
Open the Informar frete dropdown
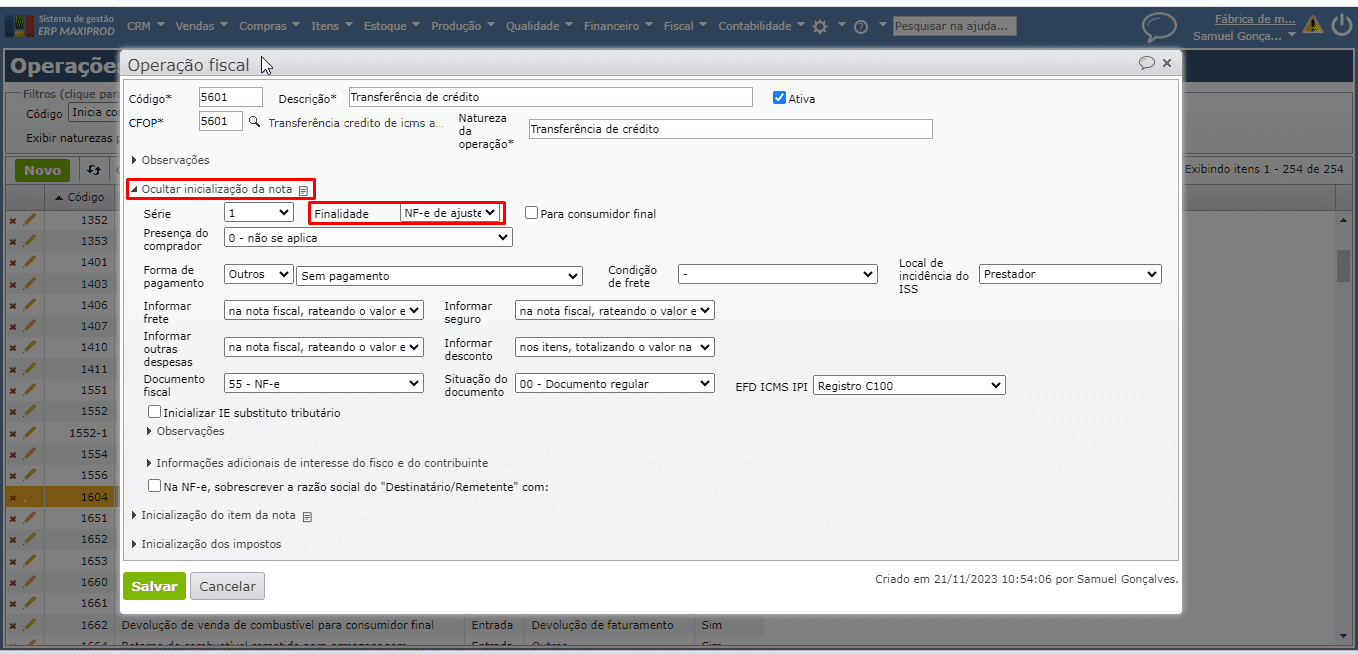[324, 311]
